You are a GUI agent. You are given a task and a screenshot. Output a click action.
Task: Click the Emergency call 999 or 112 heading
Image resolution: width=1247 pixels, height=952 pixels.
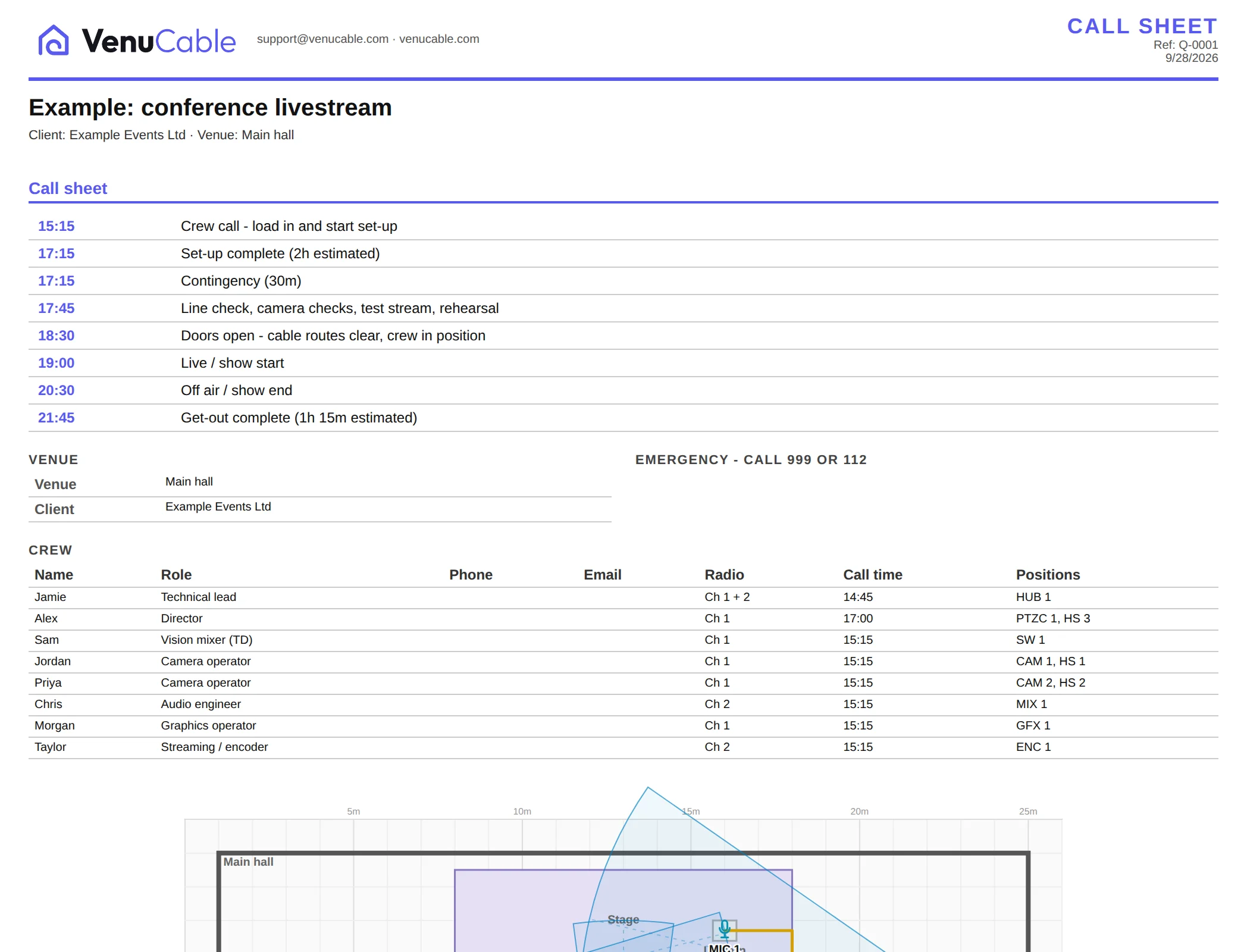(x=751, y=460)
